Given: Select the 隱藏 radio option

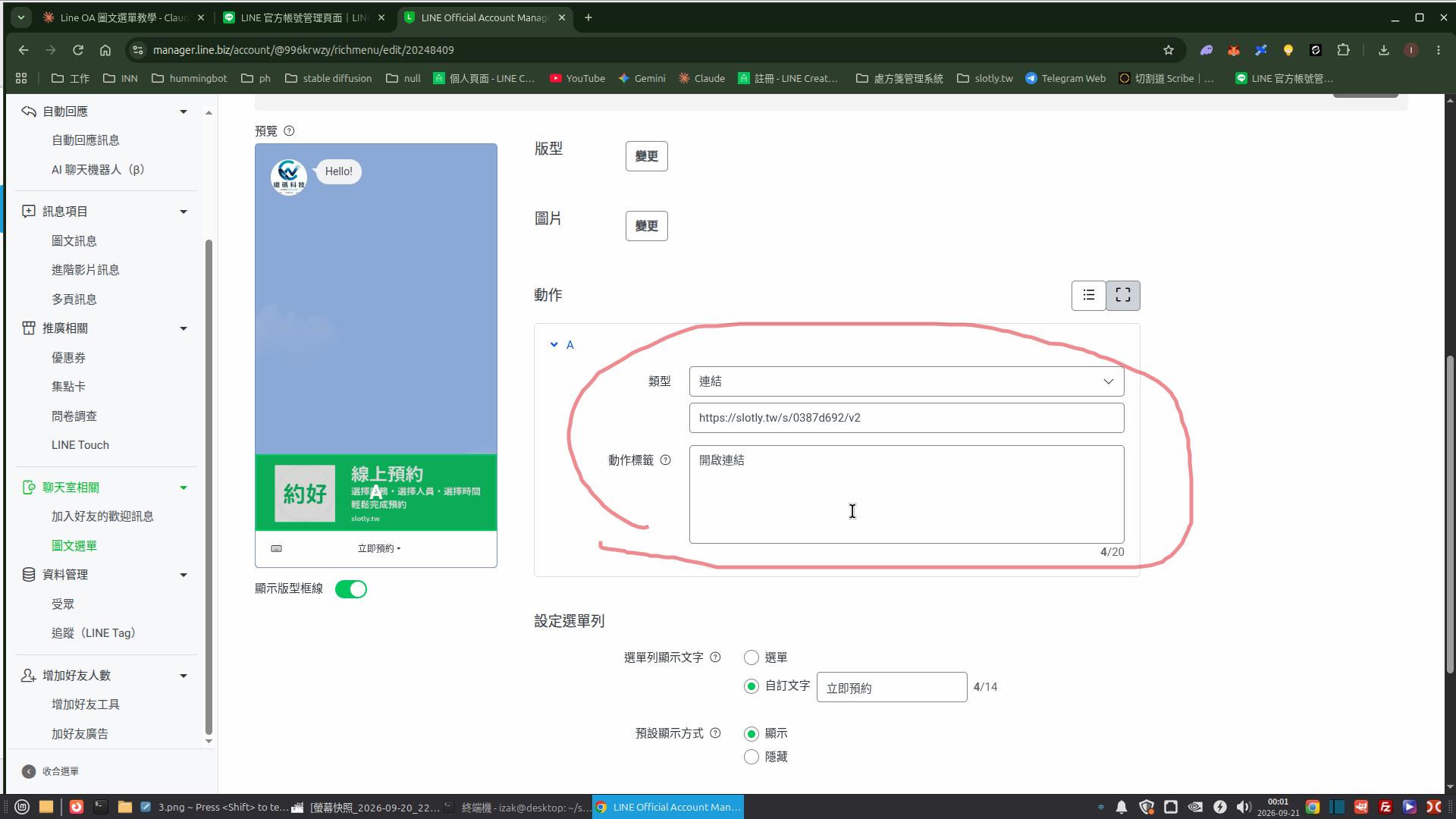Looking at the screenshot, I should [x=752, y=757].
